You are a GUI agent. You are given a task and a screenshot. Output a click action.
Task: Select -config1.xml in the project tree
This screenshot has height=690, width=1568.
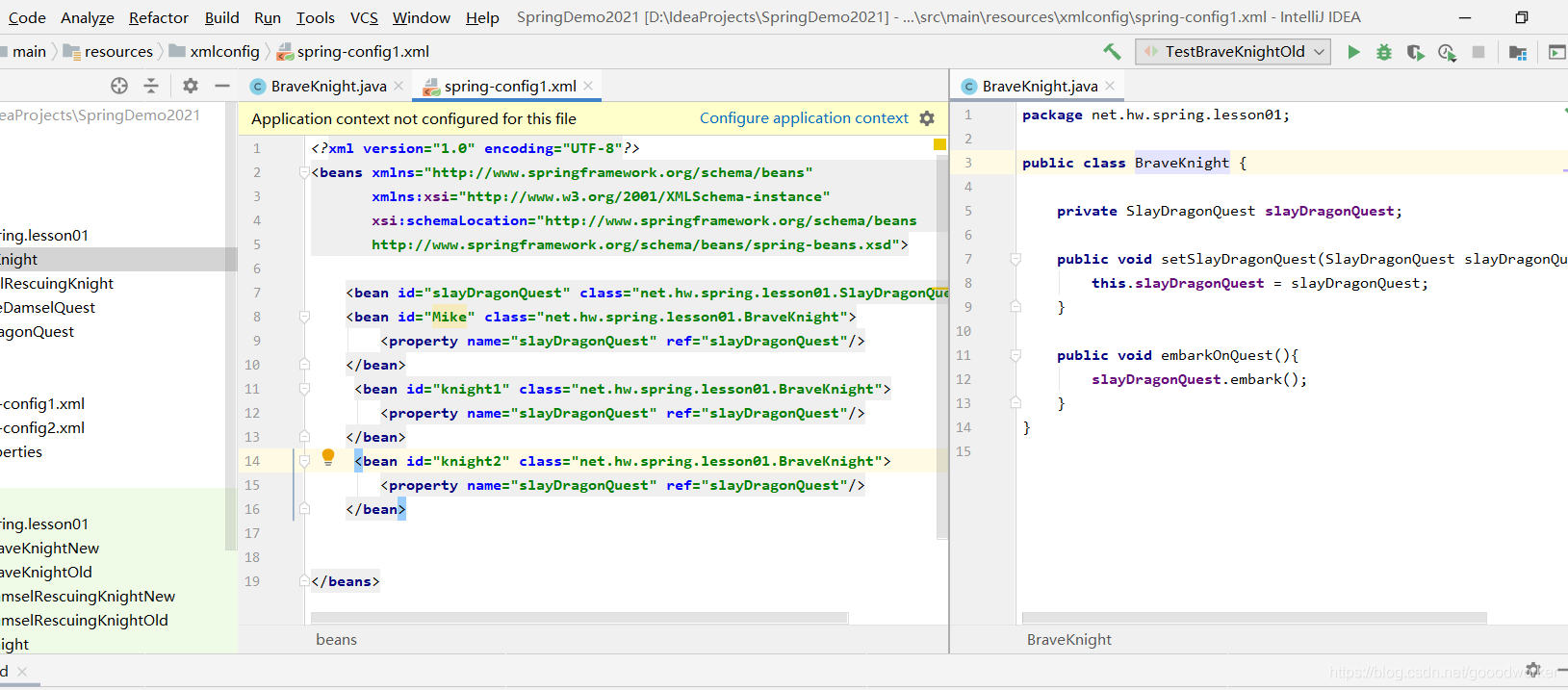pos(42,404)
